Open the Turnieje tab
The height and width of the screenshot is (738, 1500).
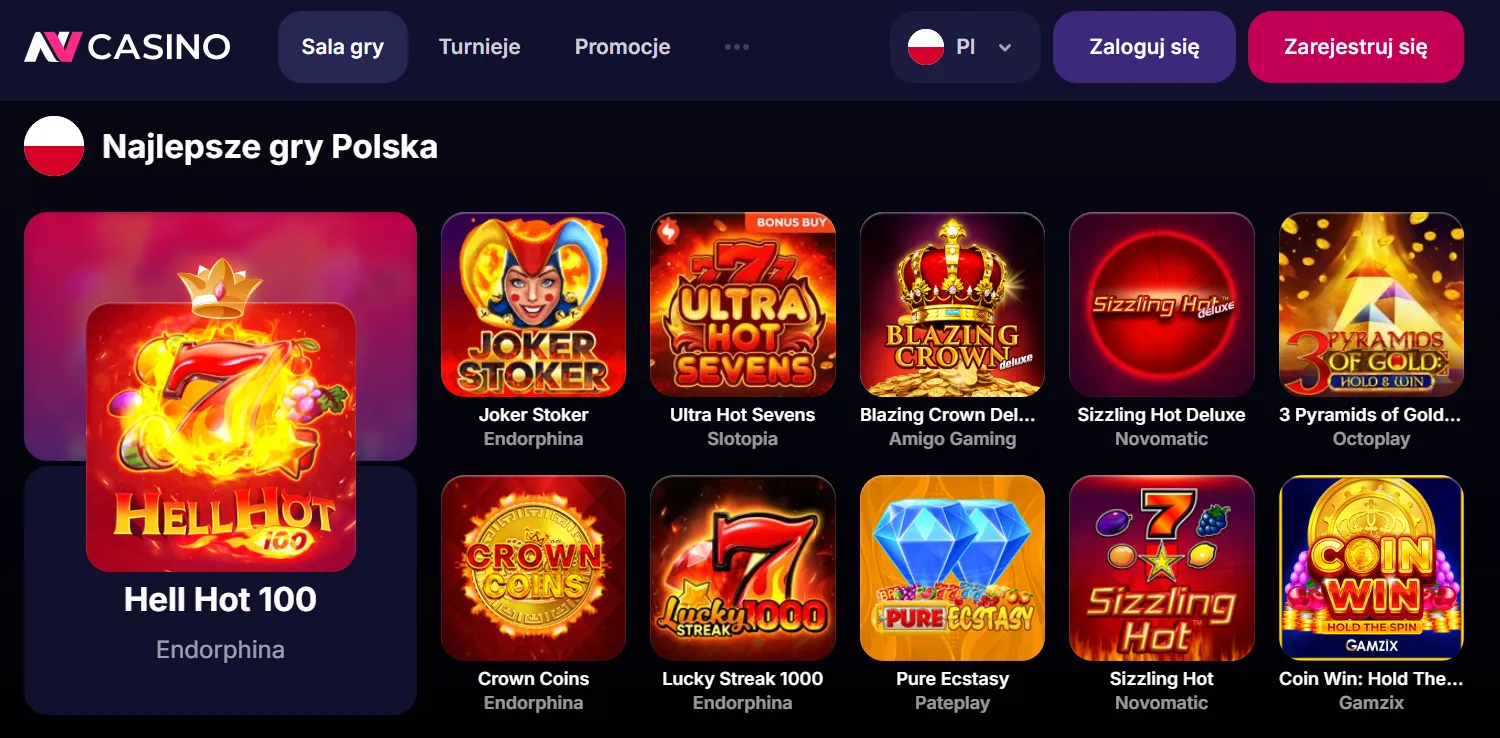(480, 47)
